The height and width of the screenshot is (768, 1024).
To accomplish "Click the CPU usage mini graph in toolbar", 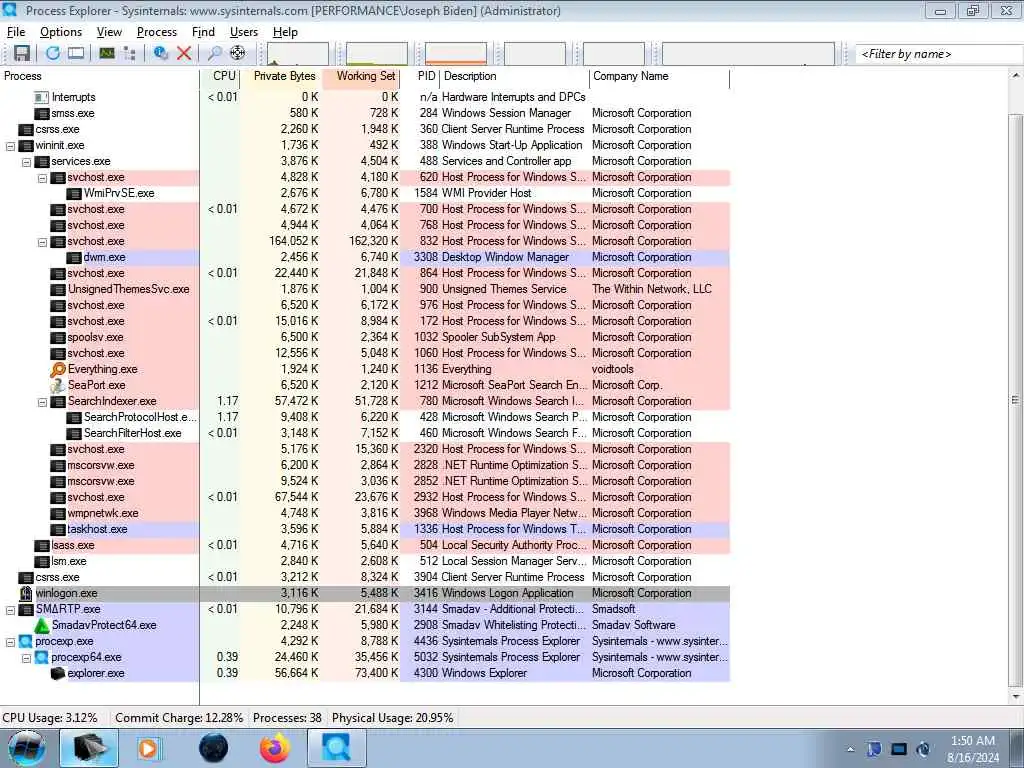I will point(298,54).
